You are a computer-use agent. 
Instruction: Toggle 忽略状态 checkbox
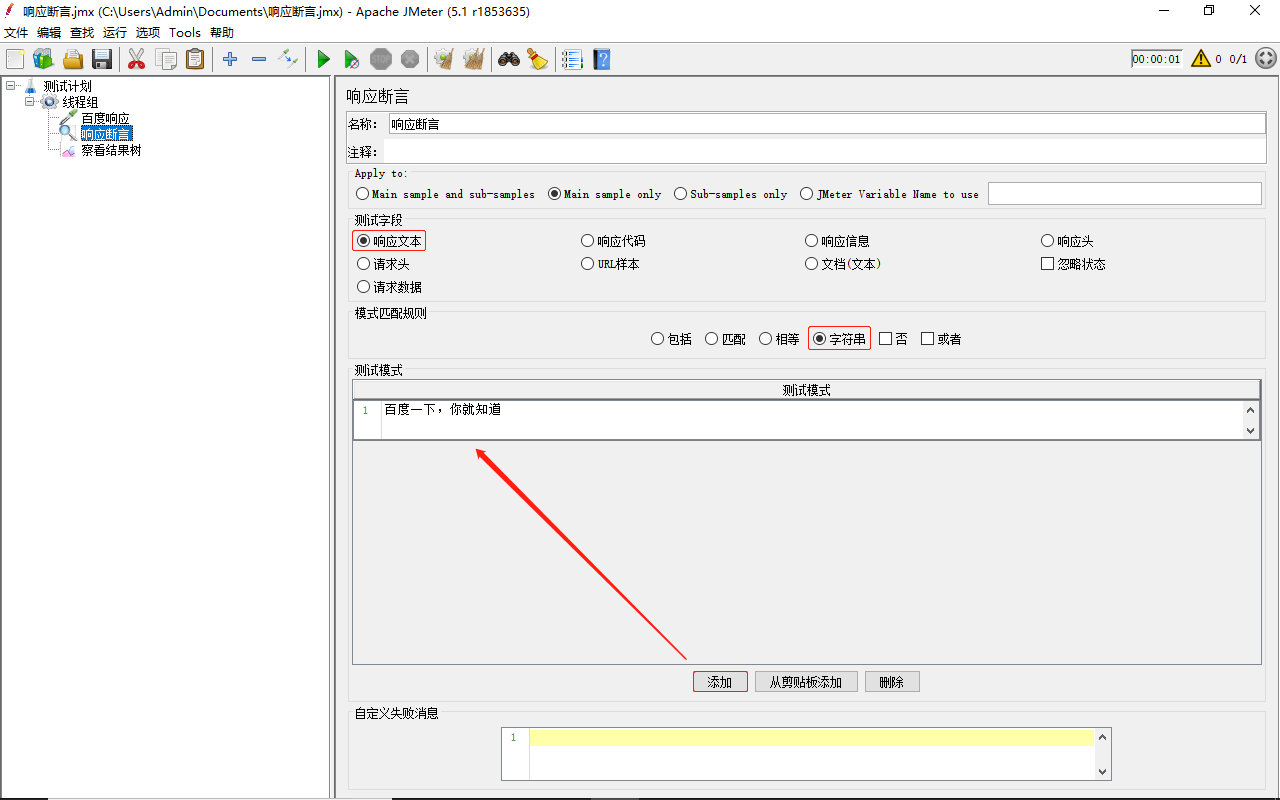pos(1073,264)
